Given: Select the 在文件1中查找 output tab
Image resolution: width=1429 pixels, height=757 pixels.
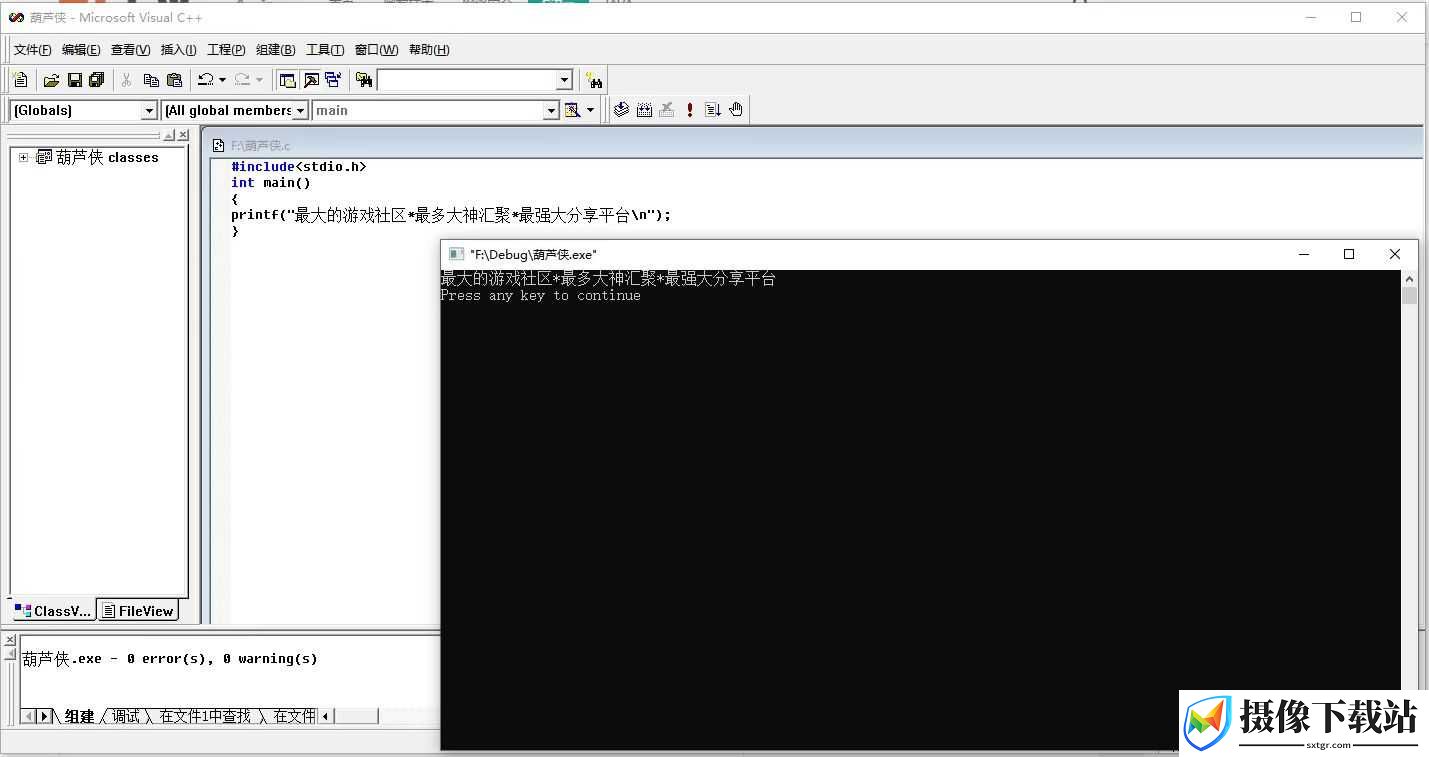Looking at the screenshot, I should [205, 716].
